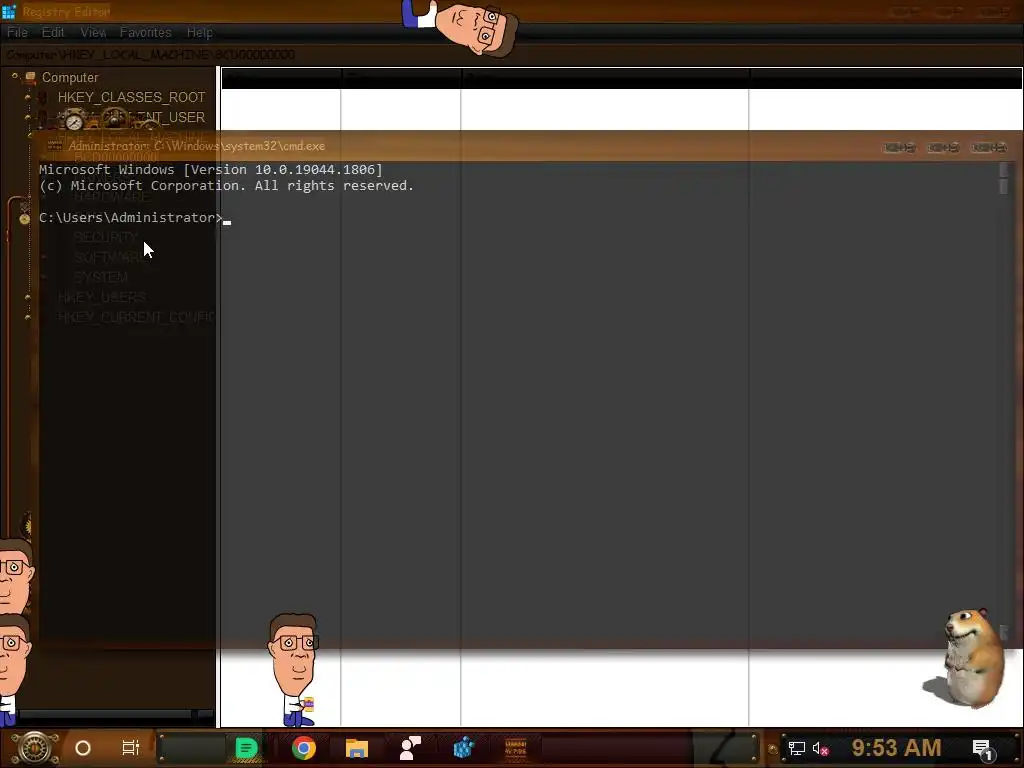Click the C:\Users\Administrator> prompt line
The image size is (1024, 768).
tap(131, 217)
